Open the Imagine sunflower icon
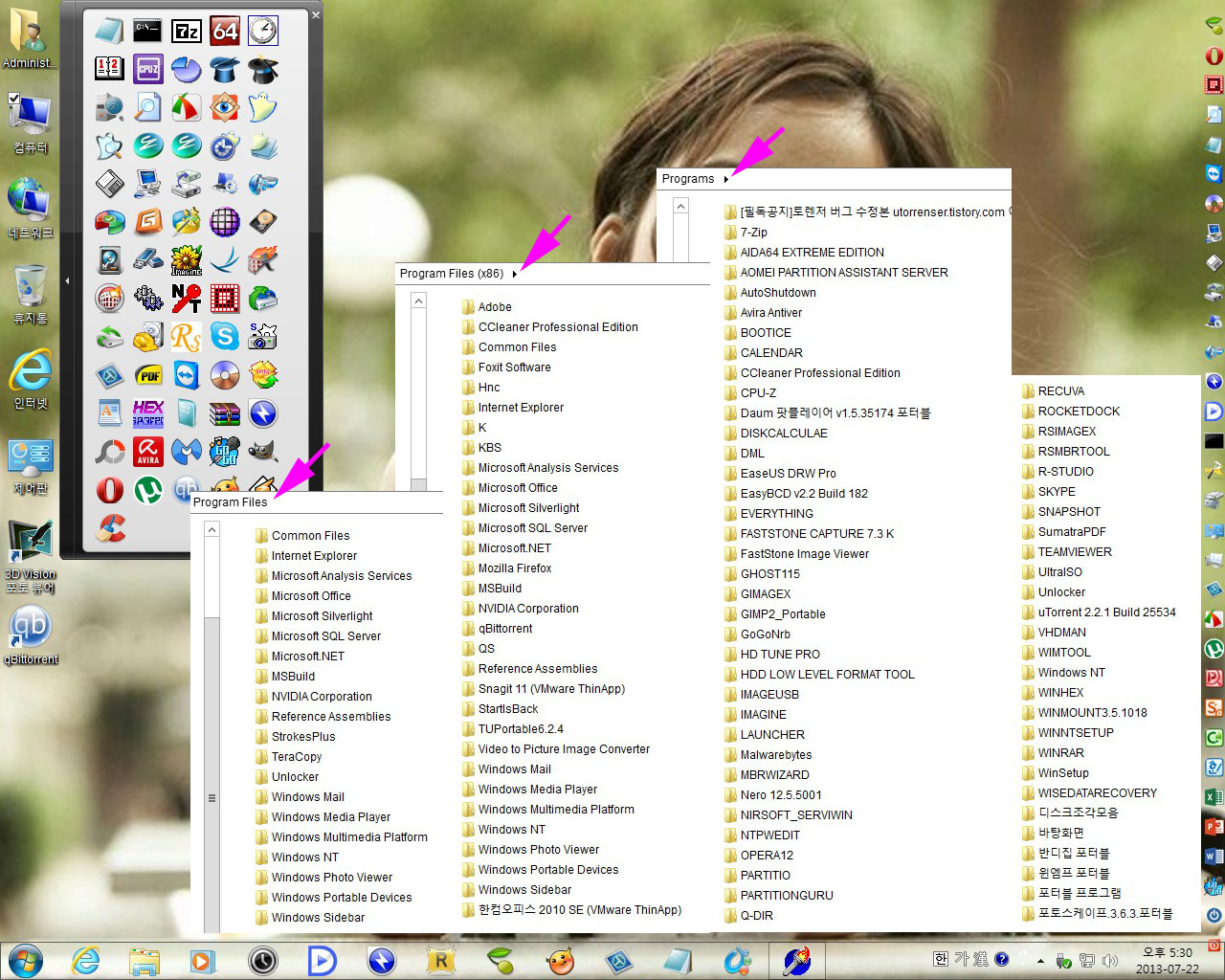 point(187,260)
